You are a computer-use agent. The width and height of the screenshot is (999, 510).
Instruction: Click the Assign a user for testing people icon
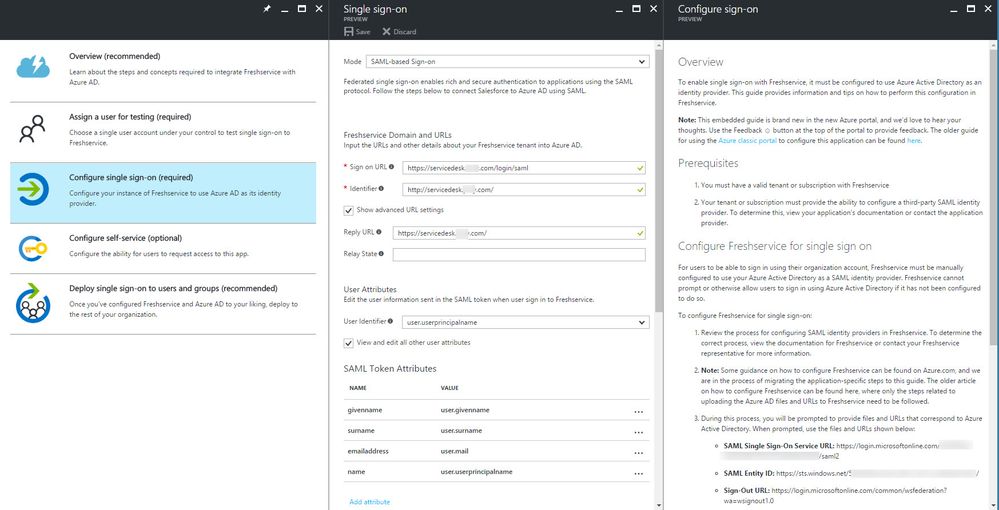click(x=32, y=129)
